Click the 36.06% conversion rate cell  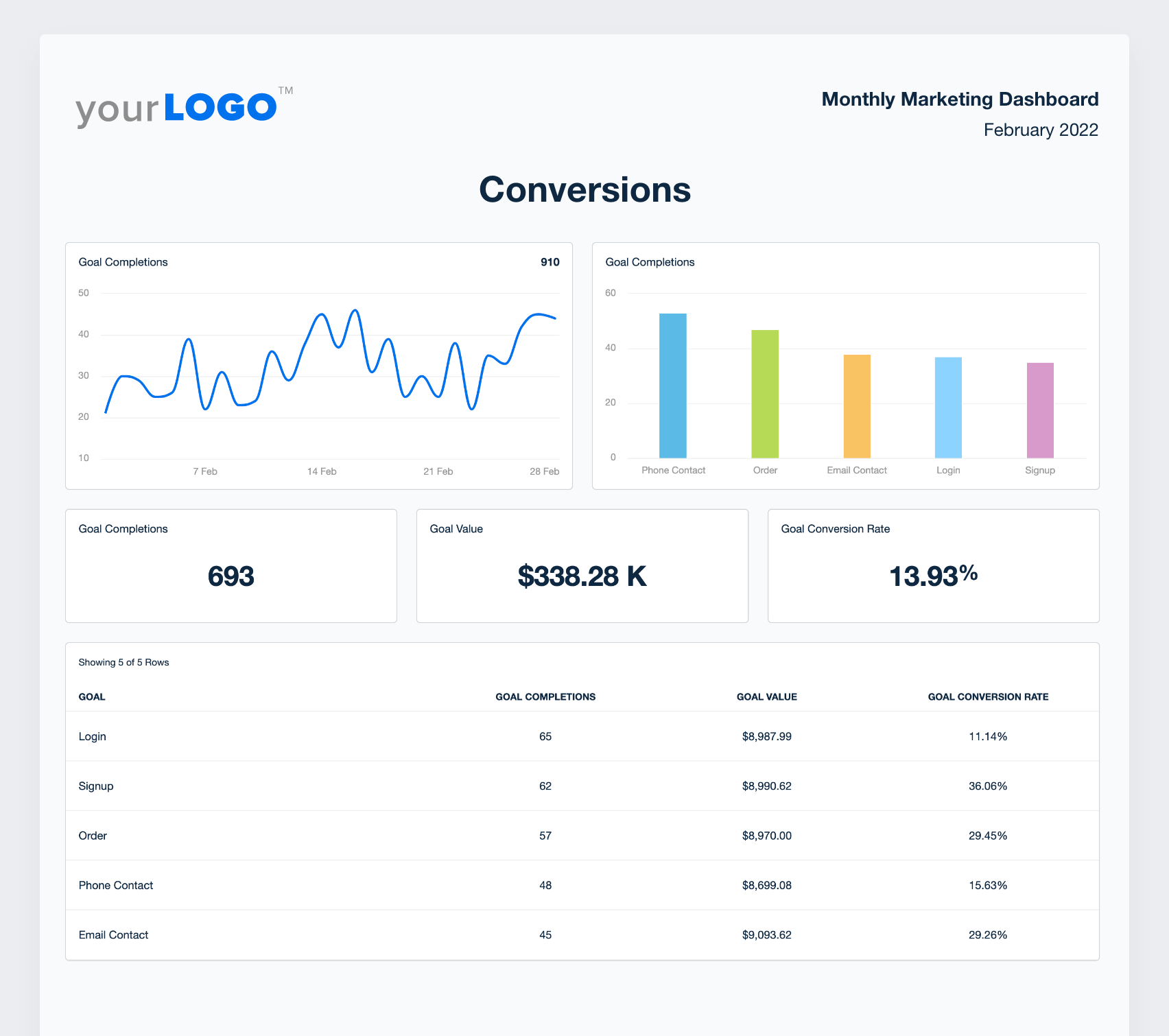coord(988,786)
